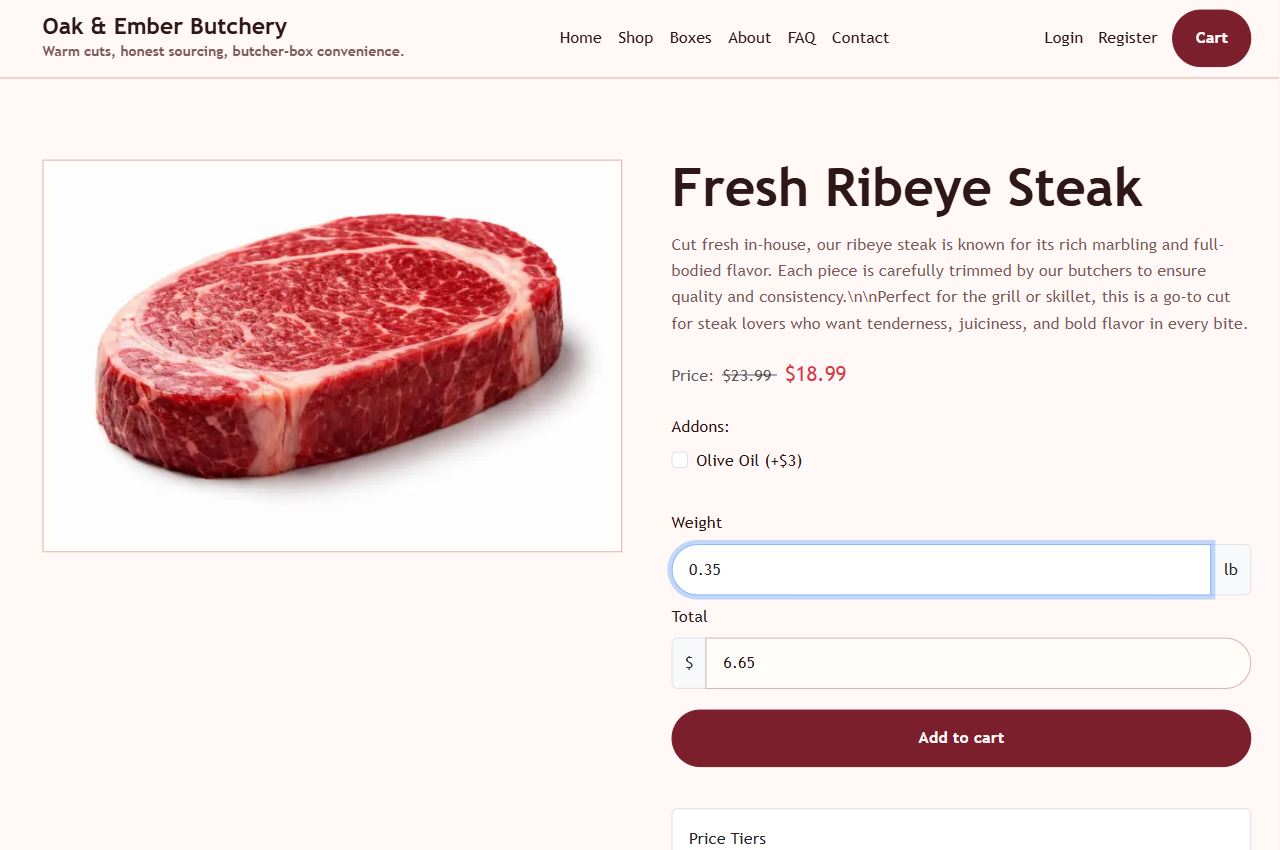Click the Price Tiers panel heading
This screenshot has width=1280, height=850.
727,838
